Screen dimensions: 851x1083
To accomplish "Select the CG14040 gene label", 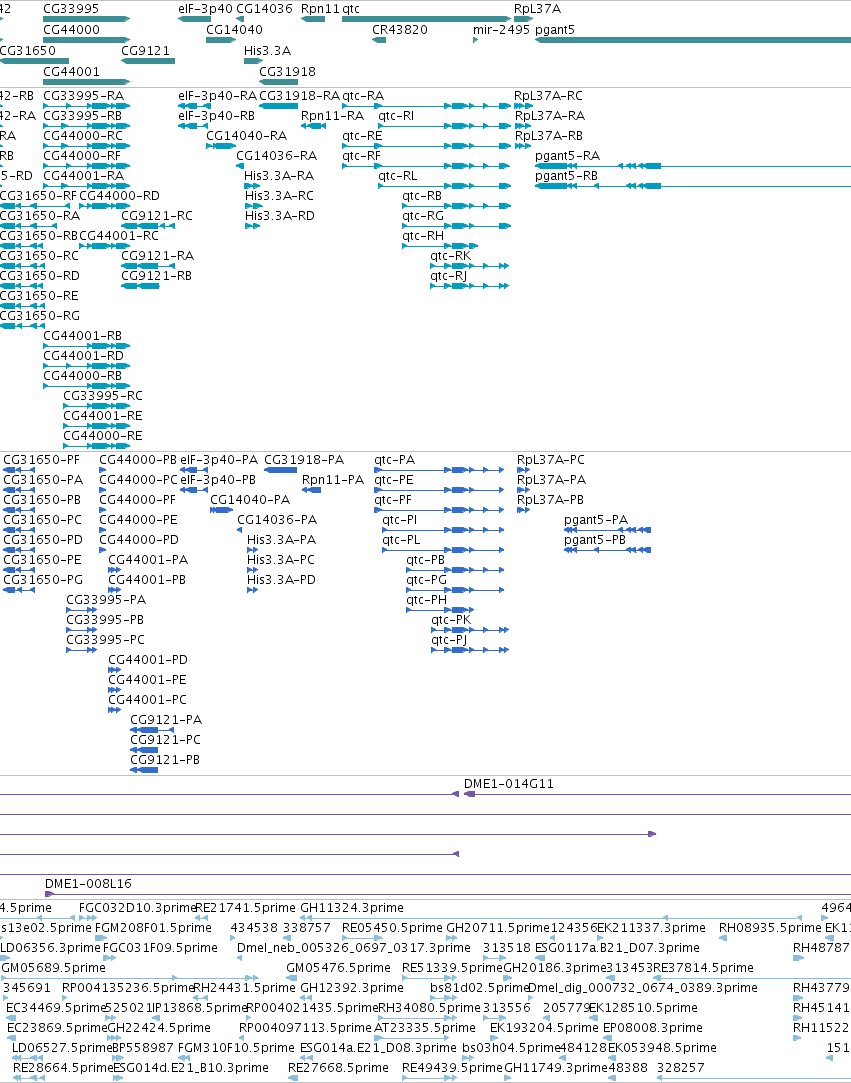I will [x=234, y=30].
